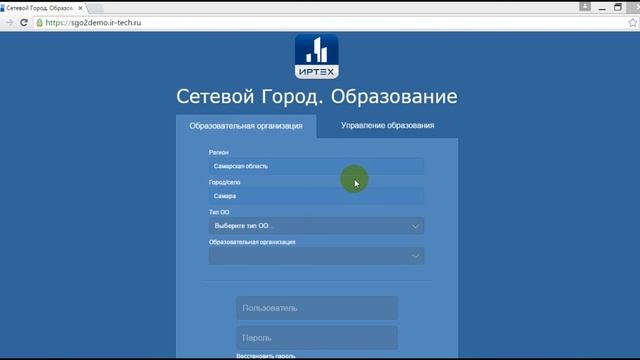The image size is (640, 360).
Task: Click the Сетевой Город. Образование heading
Action: pyautogui.click(x=317, y=97)
